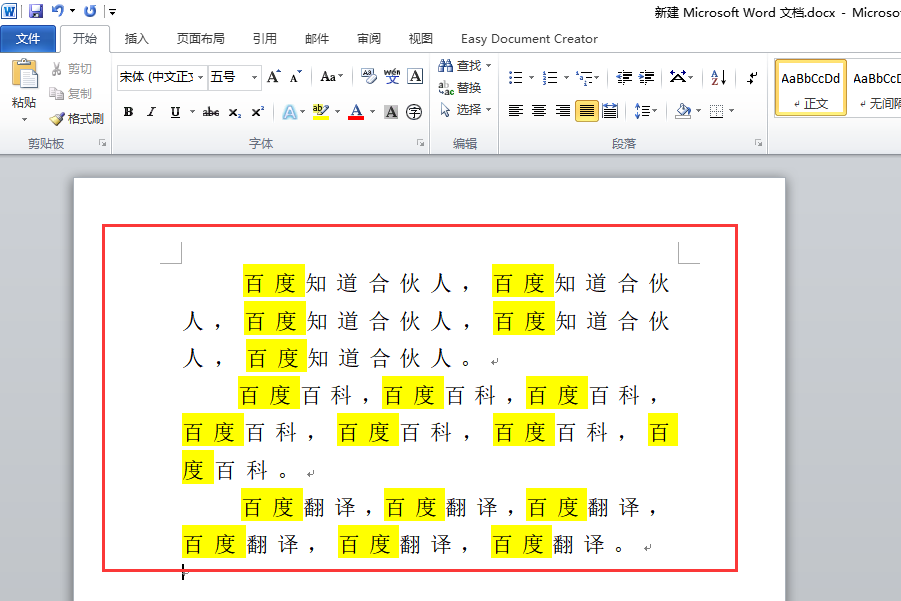
Task: Open the Customize Quick Access Toolbar arrow
Action: (x=112, y=11)
